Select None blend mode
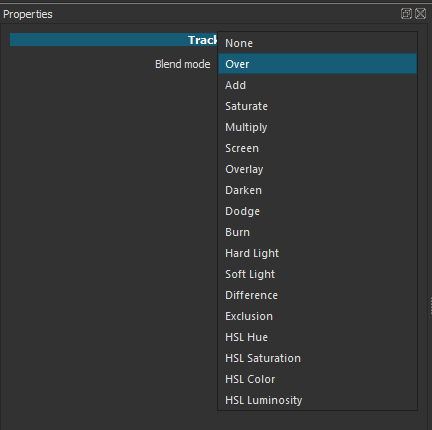This screenshot has height=430, width=432. point(317,43)
